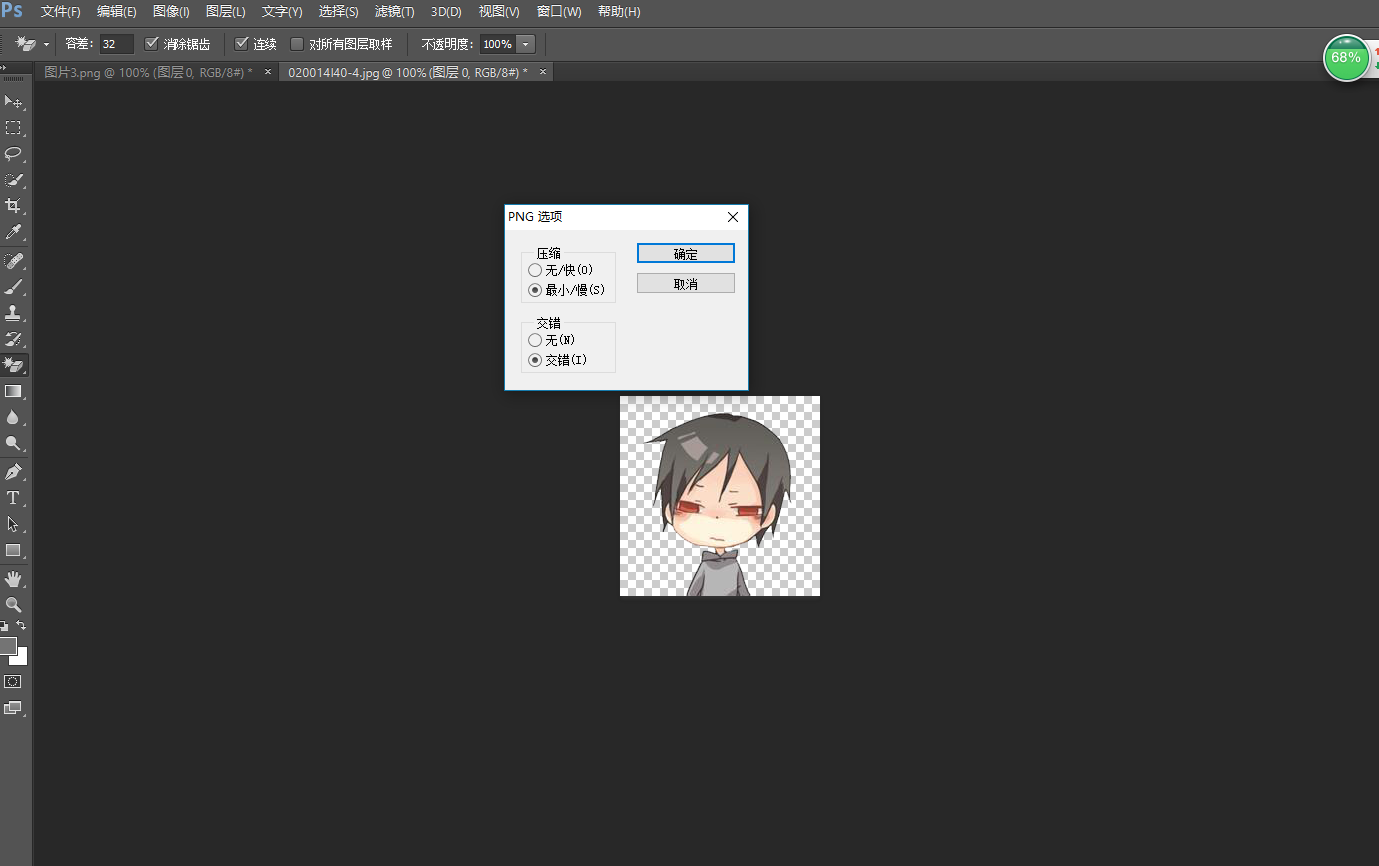
Task: Click the foreground color swatch
Action: pyautogui.click(x=10, y=647)
